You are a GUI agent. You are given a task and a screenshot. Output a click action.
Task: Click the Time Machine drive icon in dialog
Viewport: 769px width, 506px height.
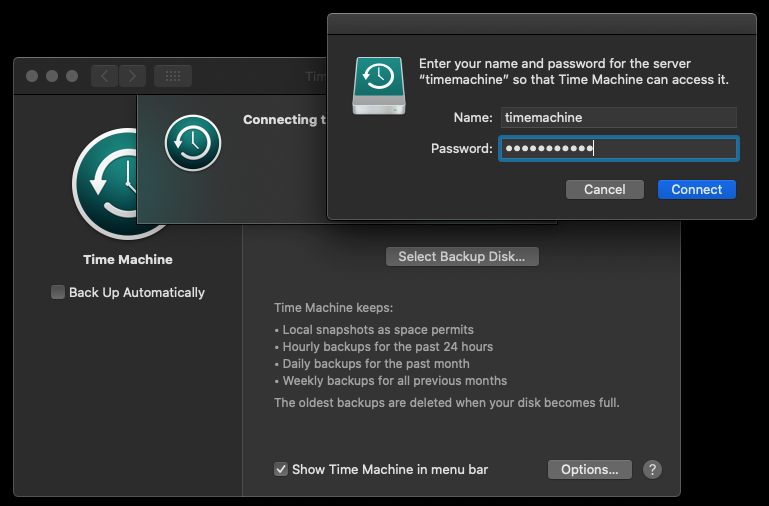point(379,86)
